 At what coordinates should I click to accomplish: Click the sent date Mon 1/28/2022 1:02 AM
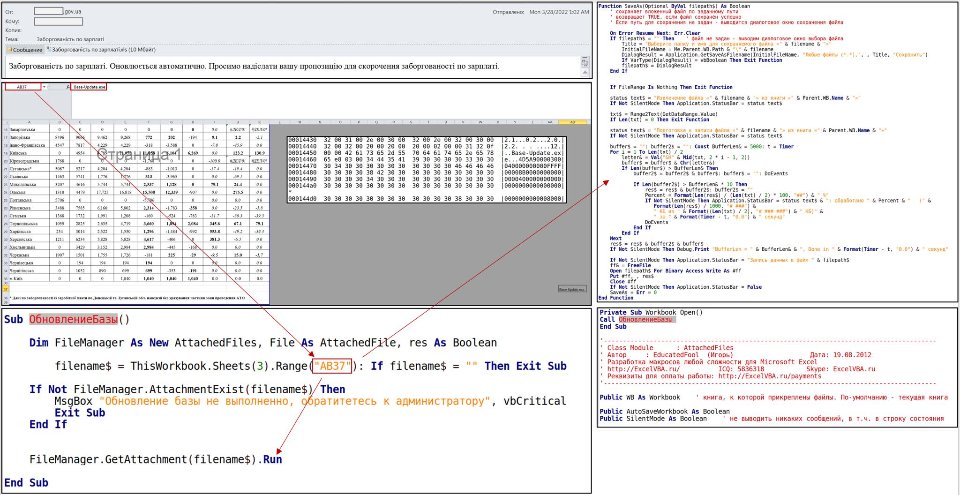(x=558, y=12)
